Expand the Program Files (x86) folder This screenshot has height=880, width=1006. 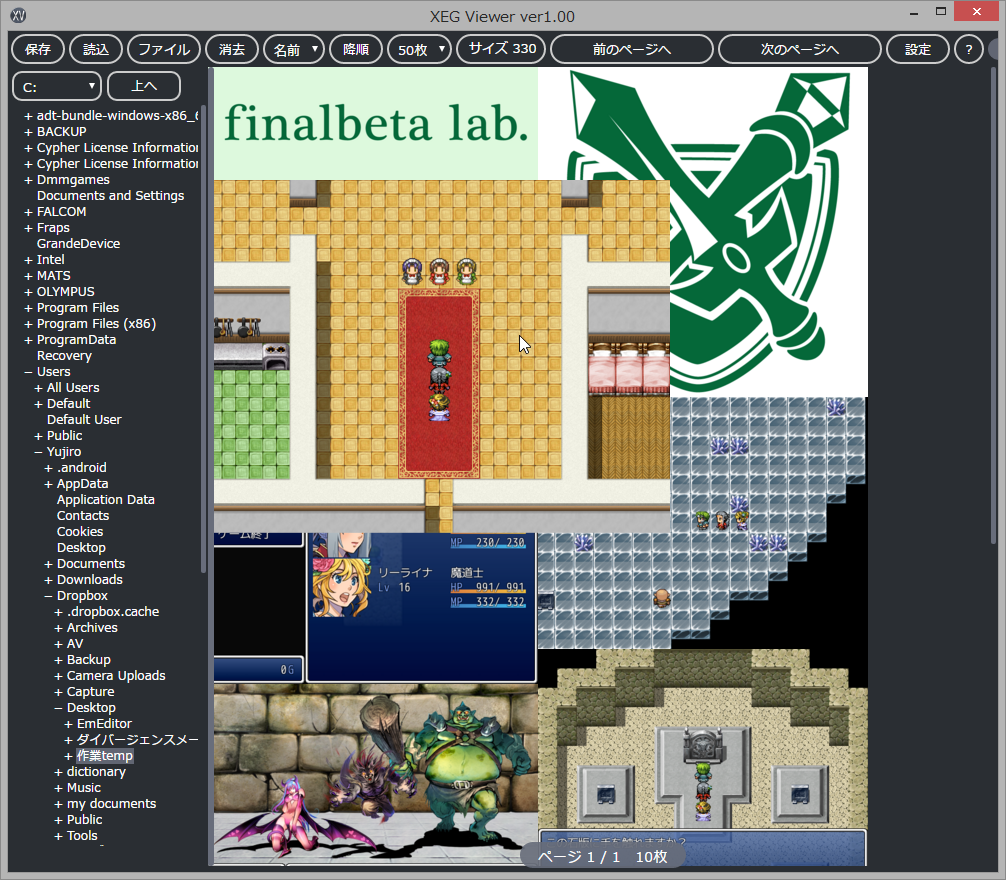(28, 325)
